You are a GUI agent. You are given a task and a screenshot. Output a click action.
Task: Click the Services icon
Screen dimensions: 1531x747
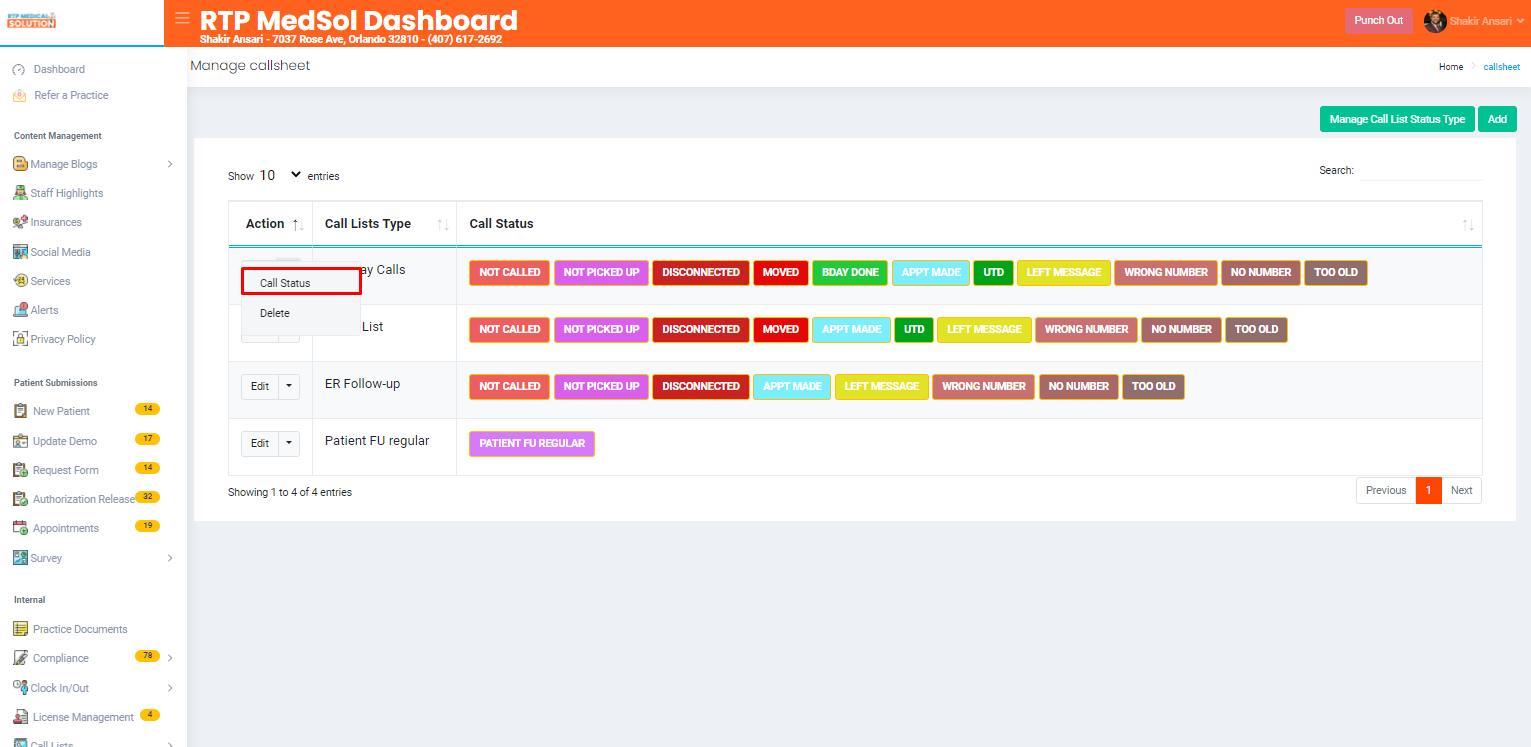[20, 281]
